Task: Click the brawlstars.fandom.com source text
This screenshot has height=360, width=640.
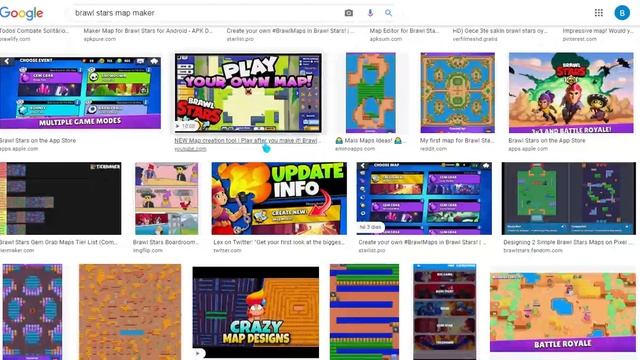Action: [533, 251]
